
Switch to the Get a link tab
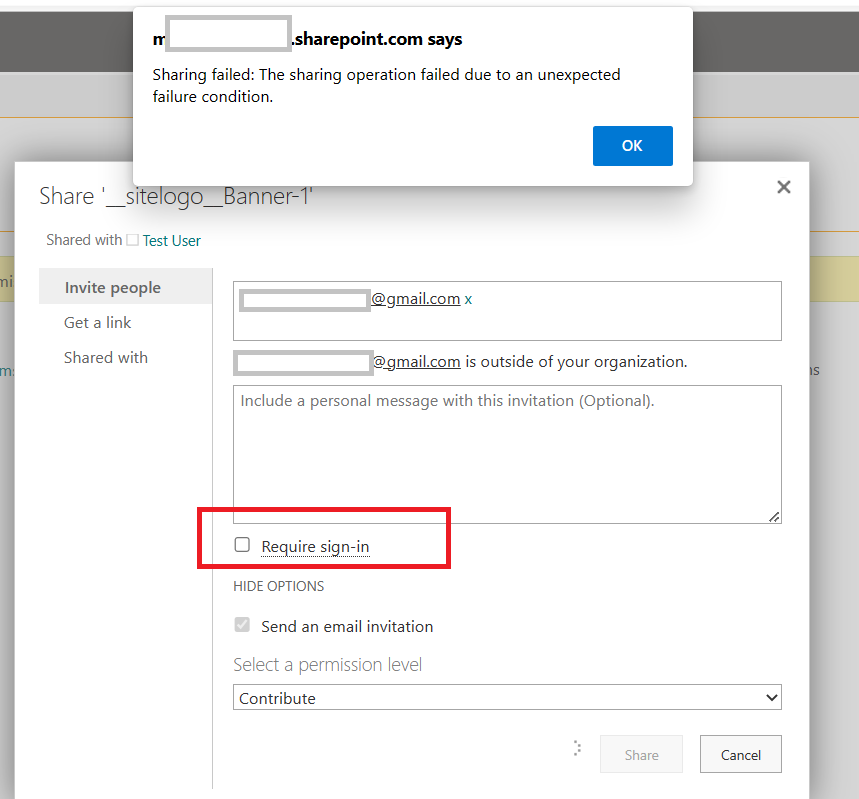[x=97, y=322]
